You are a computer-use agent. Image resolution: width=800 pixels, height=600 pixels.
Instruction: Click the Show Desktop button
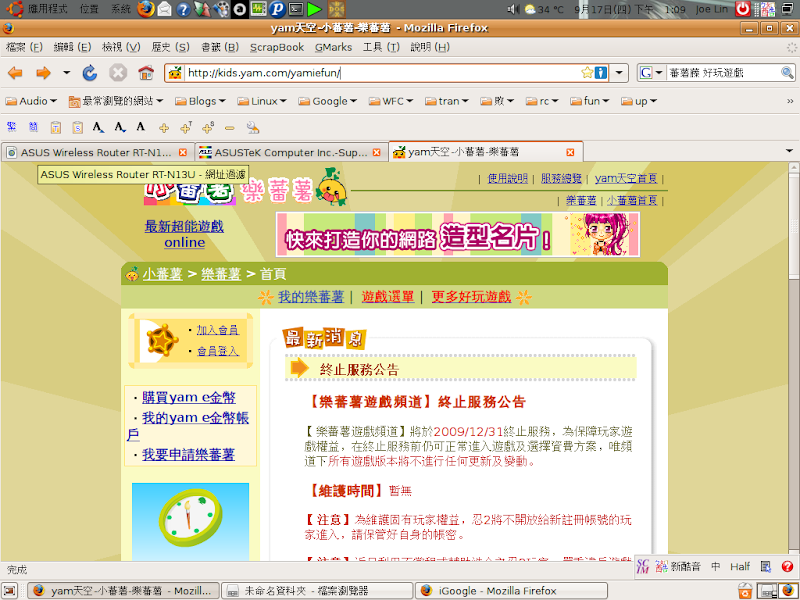9,591
